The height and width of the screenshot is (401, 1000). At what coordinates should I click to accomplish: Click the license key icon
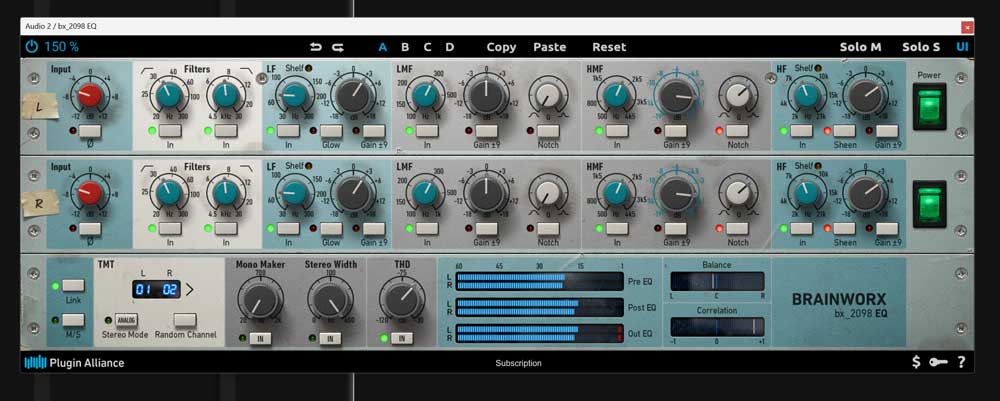click(x=939, y=362)
